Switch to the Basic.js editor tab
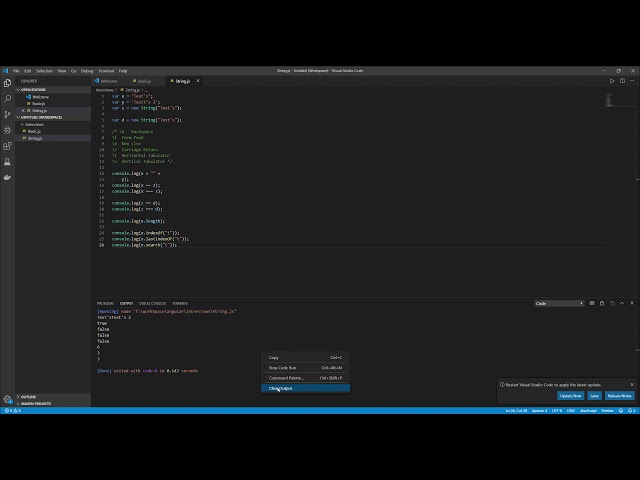Screen dimensions: 640x480 click(x=144, y=81)
